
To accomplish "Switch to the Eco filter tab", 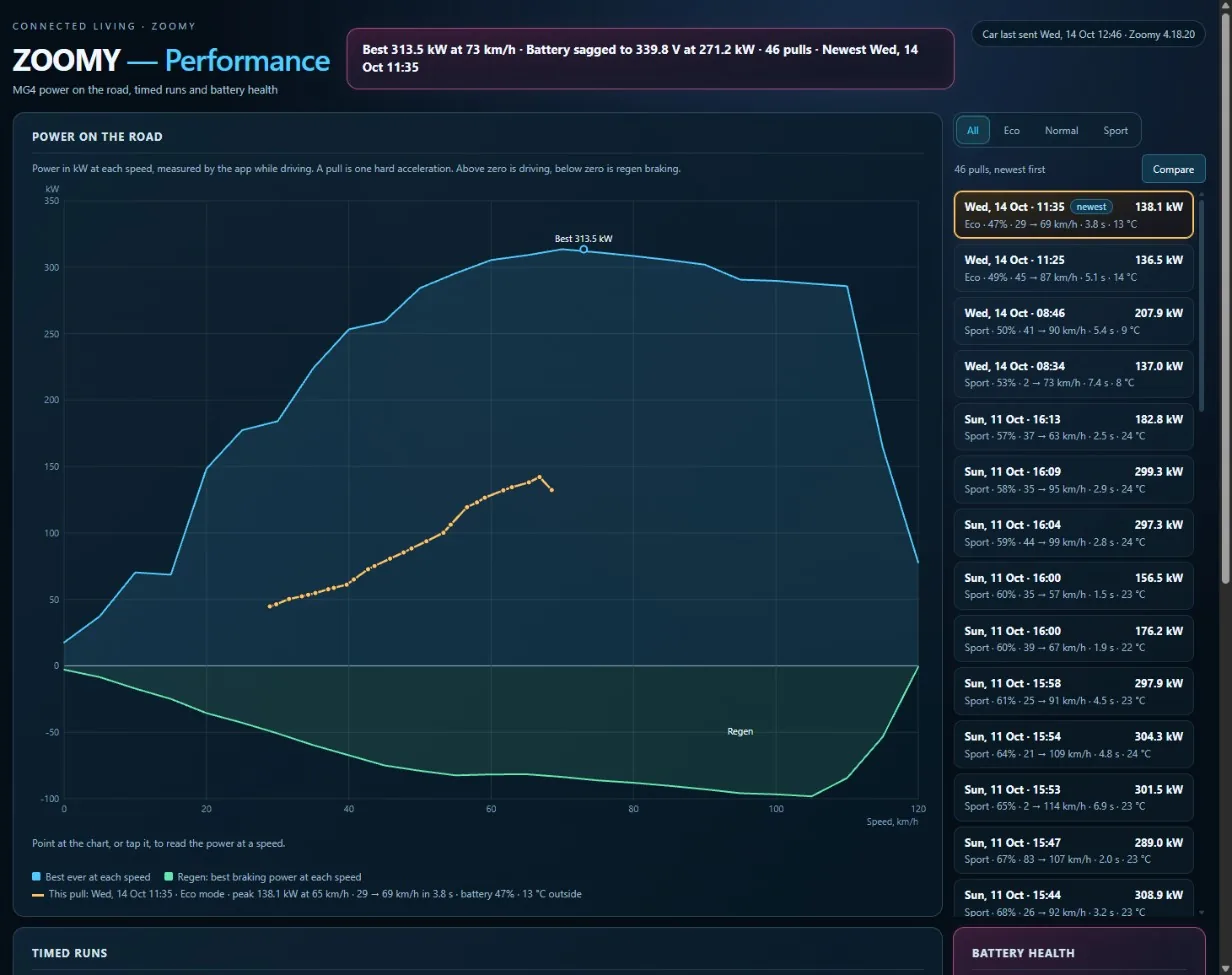I will click(1012, 130).
